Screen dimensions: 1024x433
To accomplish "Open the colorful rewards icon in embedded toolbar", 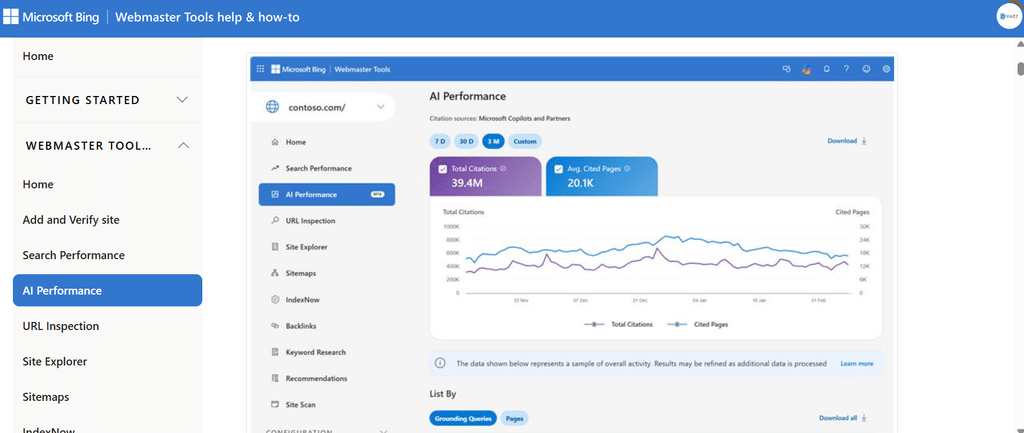I will point(807,69).
